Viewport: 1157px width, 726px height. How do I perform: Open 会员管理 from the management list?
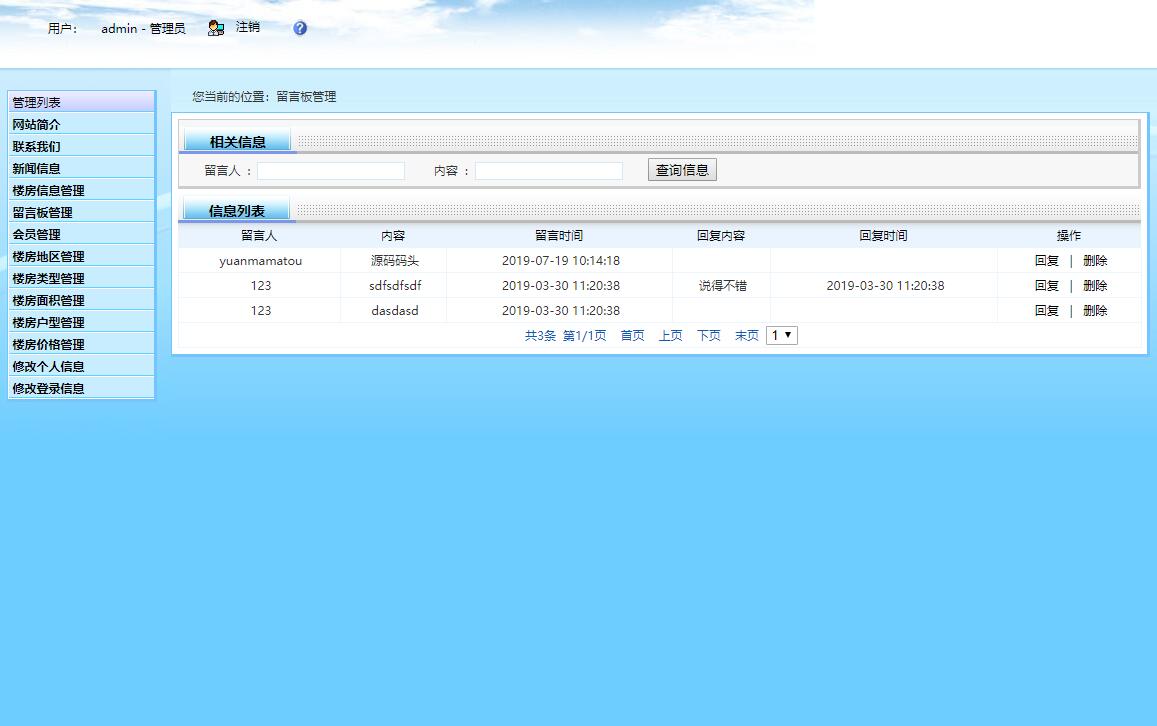pyautogui.click(x=35, y=233)
